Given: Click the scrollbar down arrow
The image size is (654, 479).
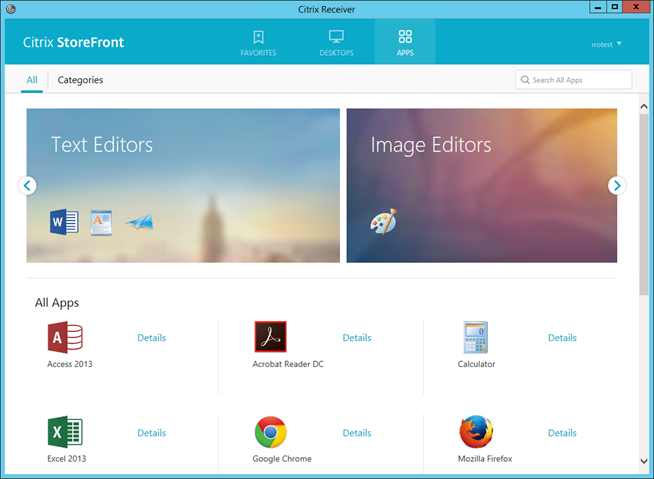Looking at the screenshot, I should coord(644,461).
